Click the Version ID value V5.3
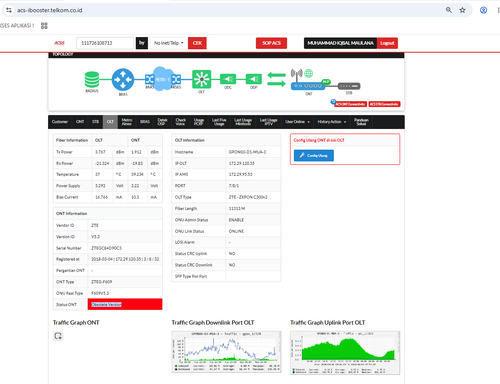Viewport: 500px width, 384px height. click(x=95, y=237)
